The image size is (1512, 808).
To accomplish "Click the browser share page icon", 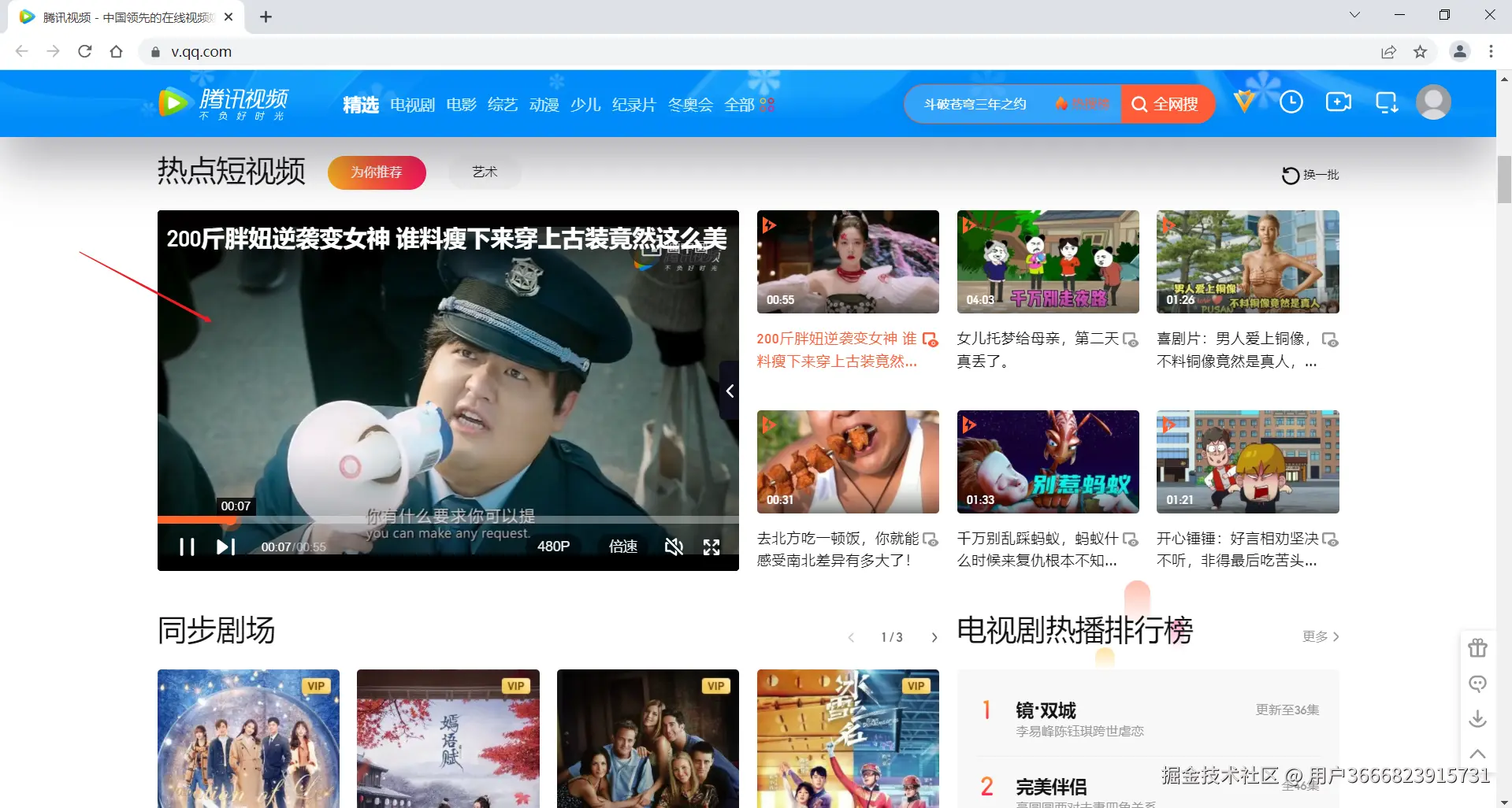I will click(1388, 52).
